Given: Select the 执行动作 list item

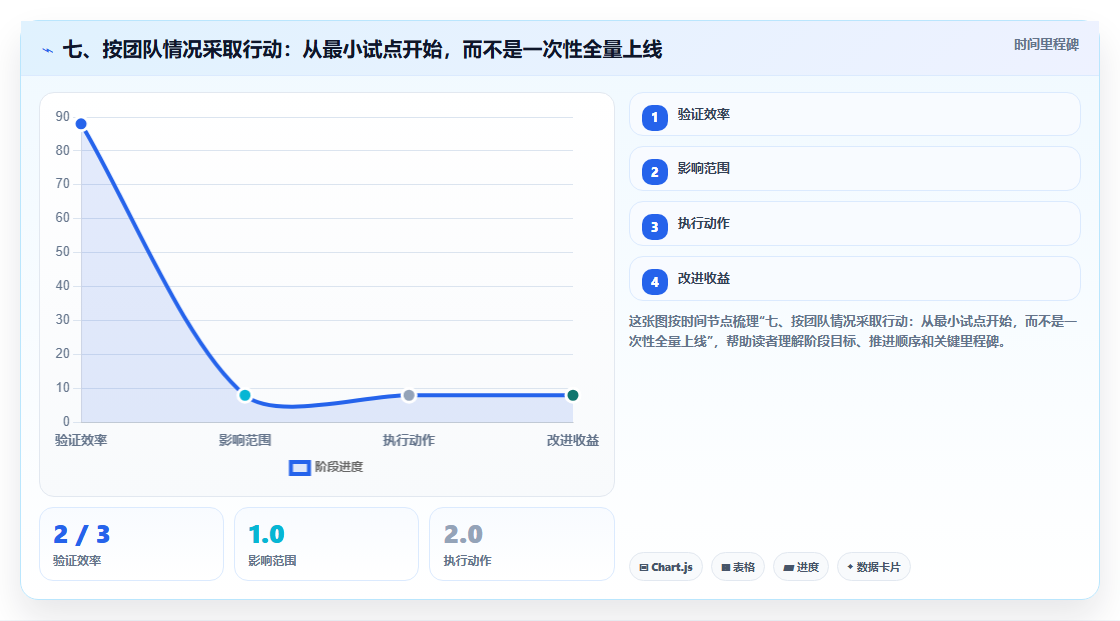Looking at the screenshot, I should tap(854, 224).
